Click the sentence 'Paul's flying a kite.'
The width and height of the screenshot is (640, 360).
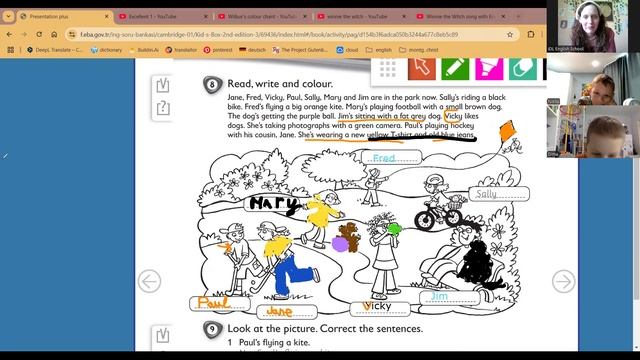[274, 342]
